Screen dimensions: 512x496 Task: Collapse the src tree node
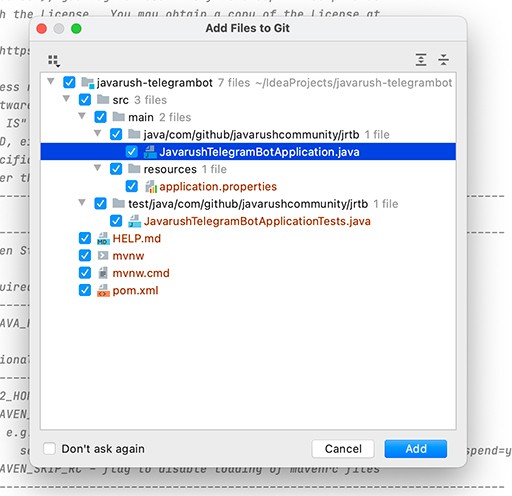pyautogui.click(x=66, y=98)
